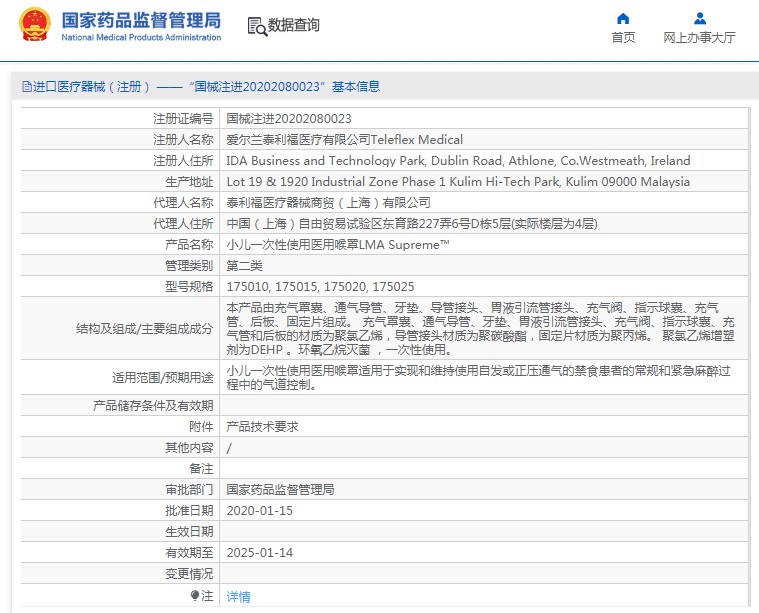Image resolution: width=759 pixels, height=613 pixels.
Task: Click the 变更情况 label
Action: tap(189, 574)
